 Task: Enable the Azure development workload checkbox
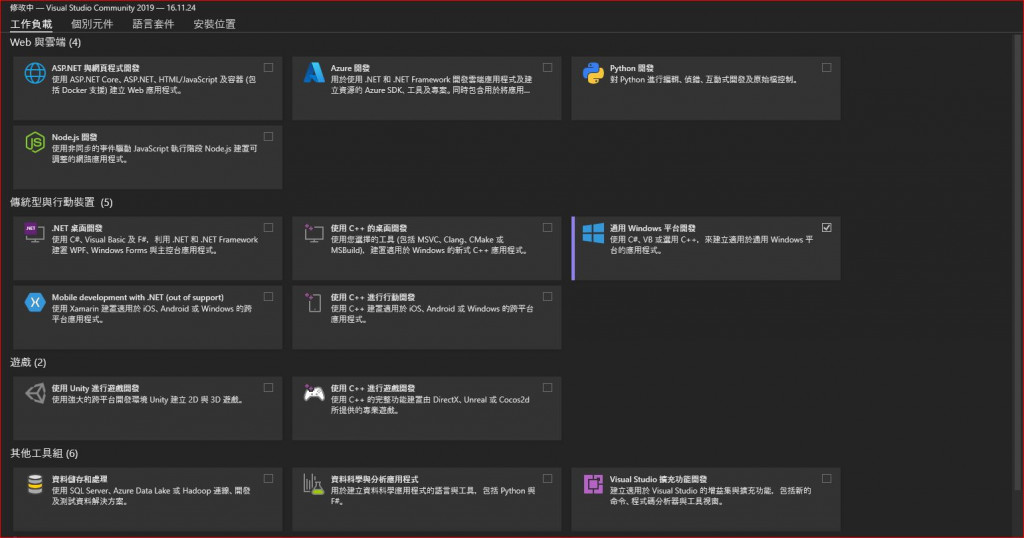click(x=547, y=67)
